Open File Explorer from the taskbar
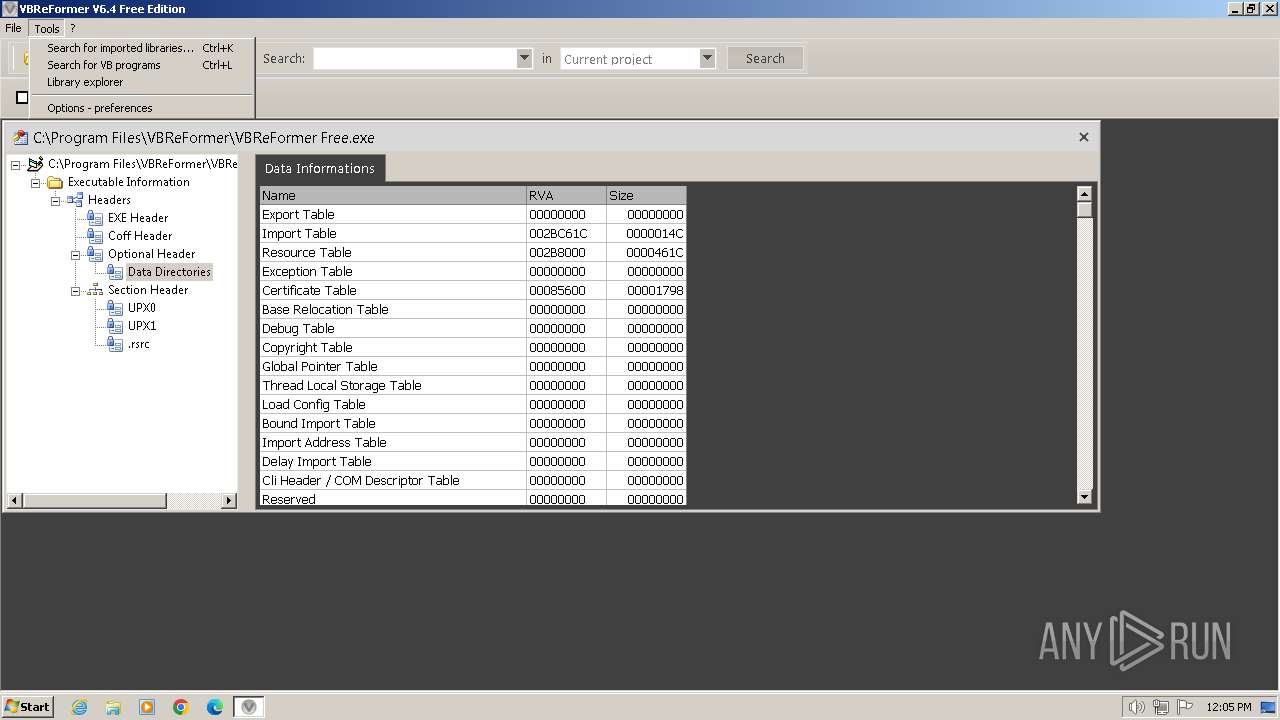The width and height of the screenshot is (1280, 720). (x=113, y=707)
